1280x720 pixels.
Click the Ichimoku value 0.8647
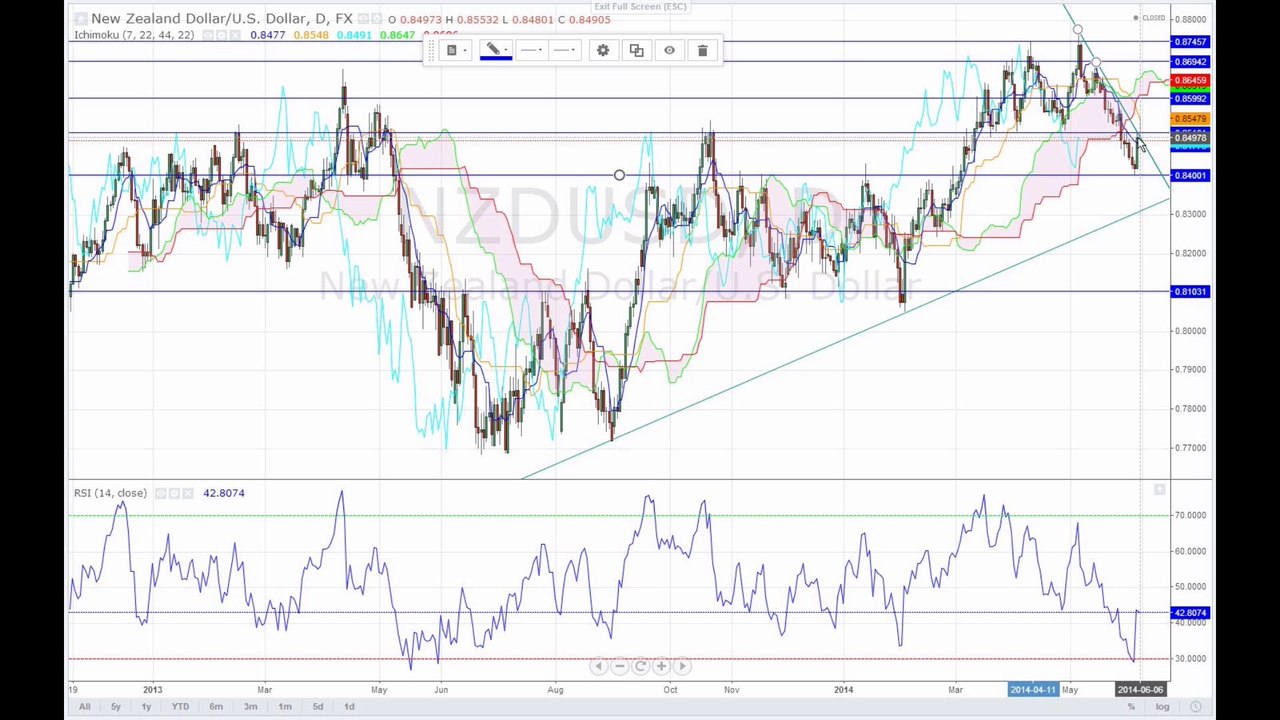(397, 35)
